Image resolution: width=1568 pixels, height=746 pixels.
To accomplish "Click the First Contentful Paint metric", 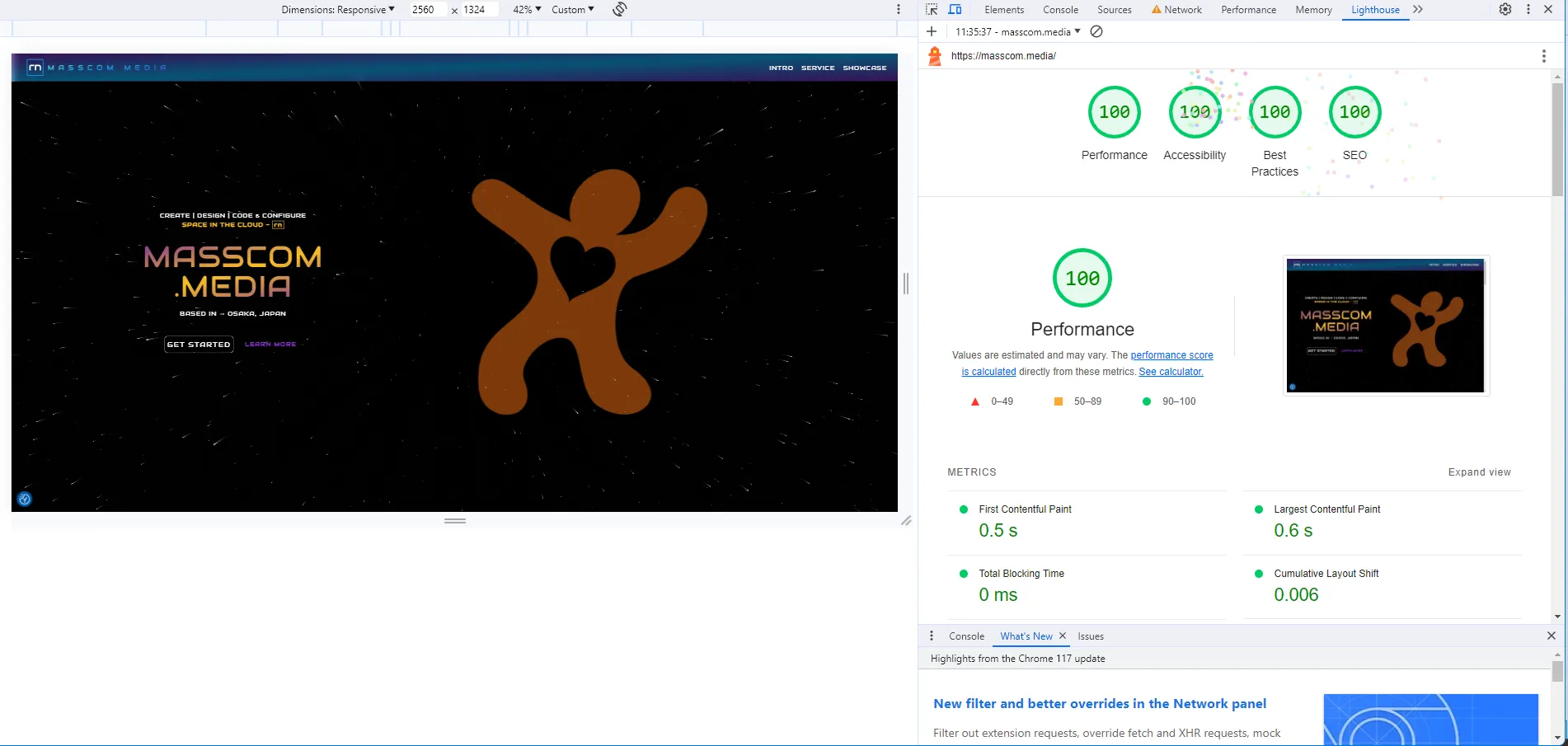I will click(1087, 523).
